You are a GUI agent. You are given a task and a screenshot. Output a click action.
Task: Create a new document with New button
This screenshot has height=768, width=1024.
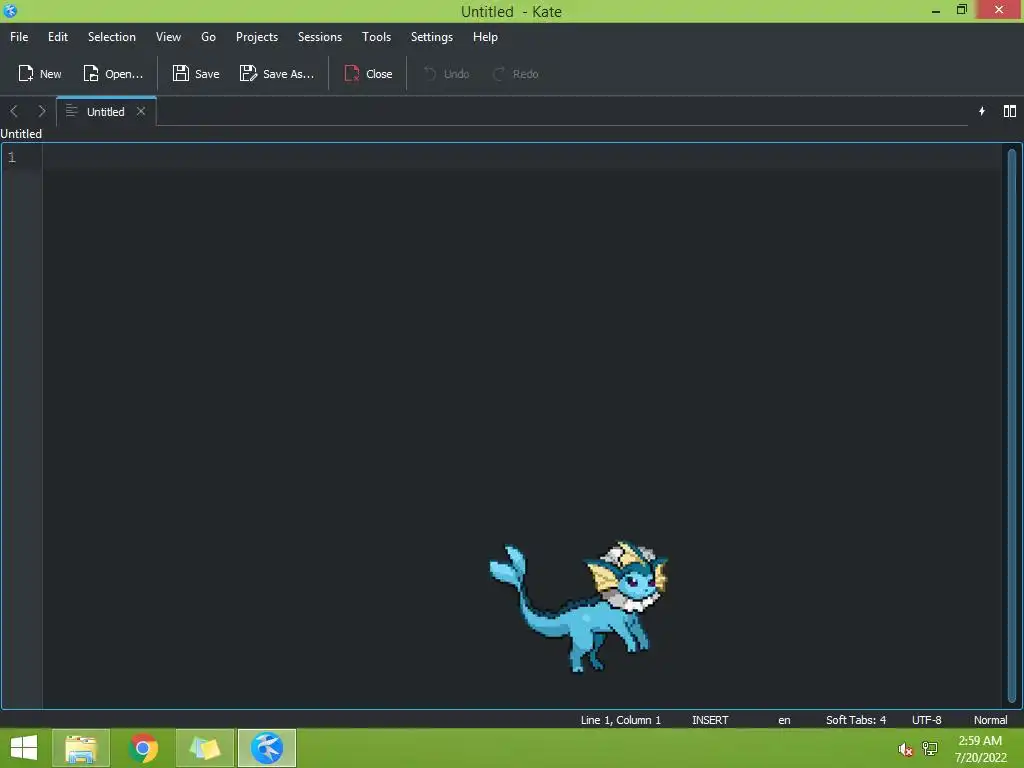click(39, 74)
